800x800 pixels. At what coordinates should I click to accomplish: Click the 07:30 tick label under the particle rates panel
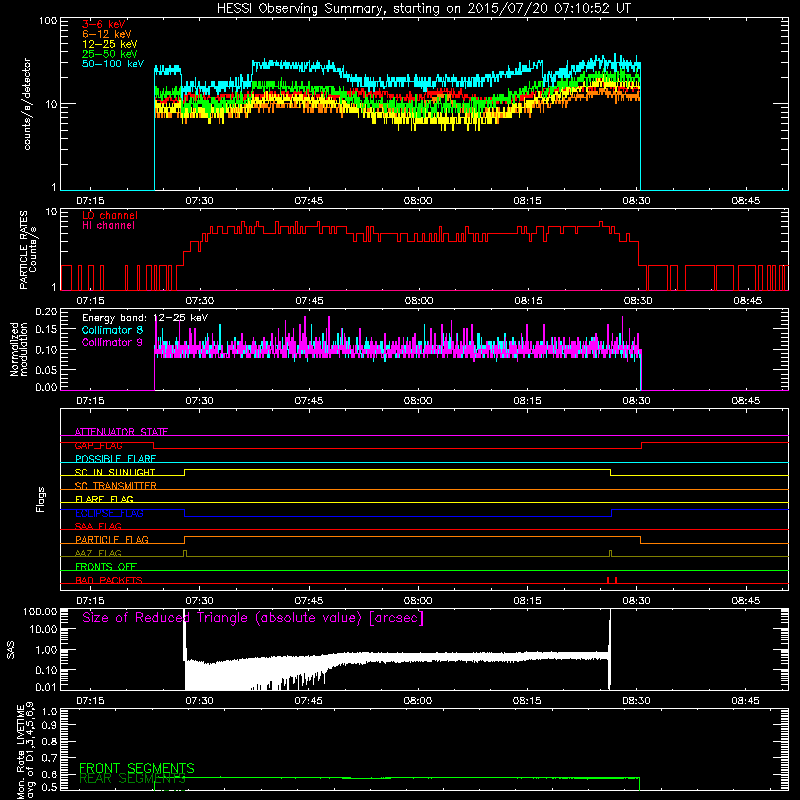199,301
